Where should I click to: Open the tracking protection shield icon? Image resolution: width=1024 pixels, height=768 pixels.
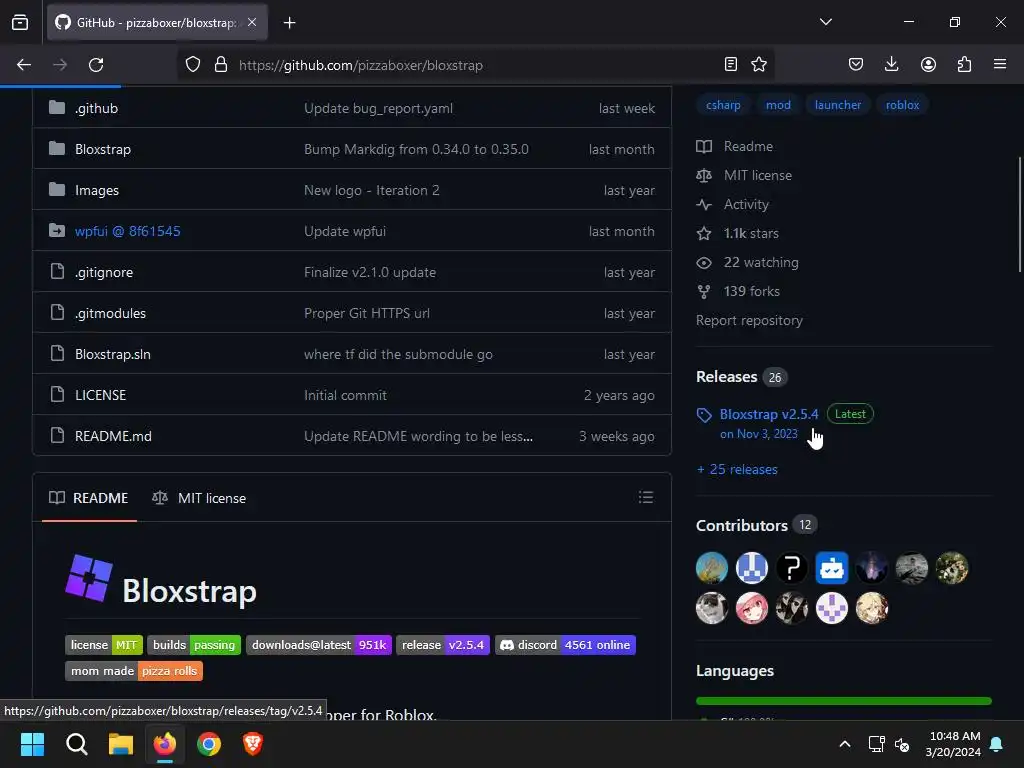[x=193, y=65]
